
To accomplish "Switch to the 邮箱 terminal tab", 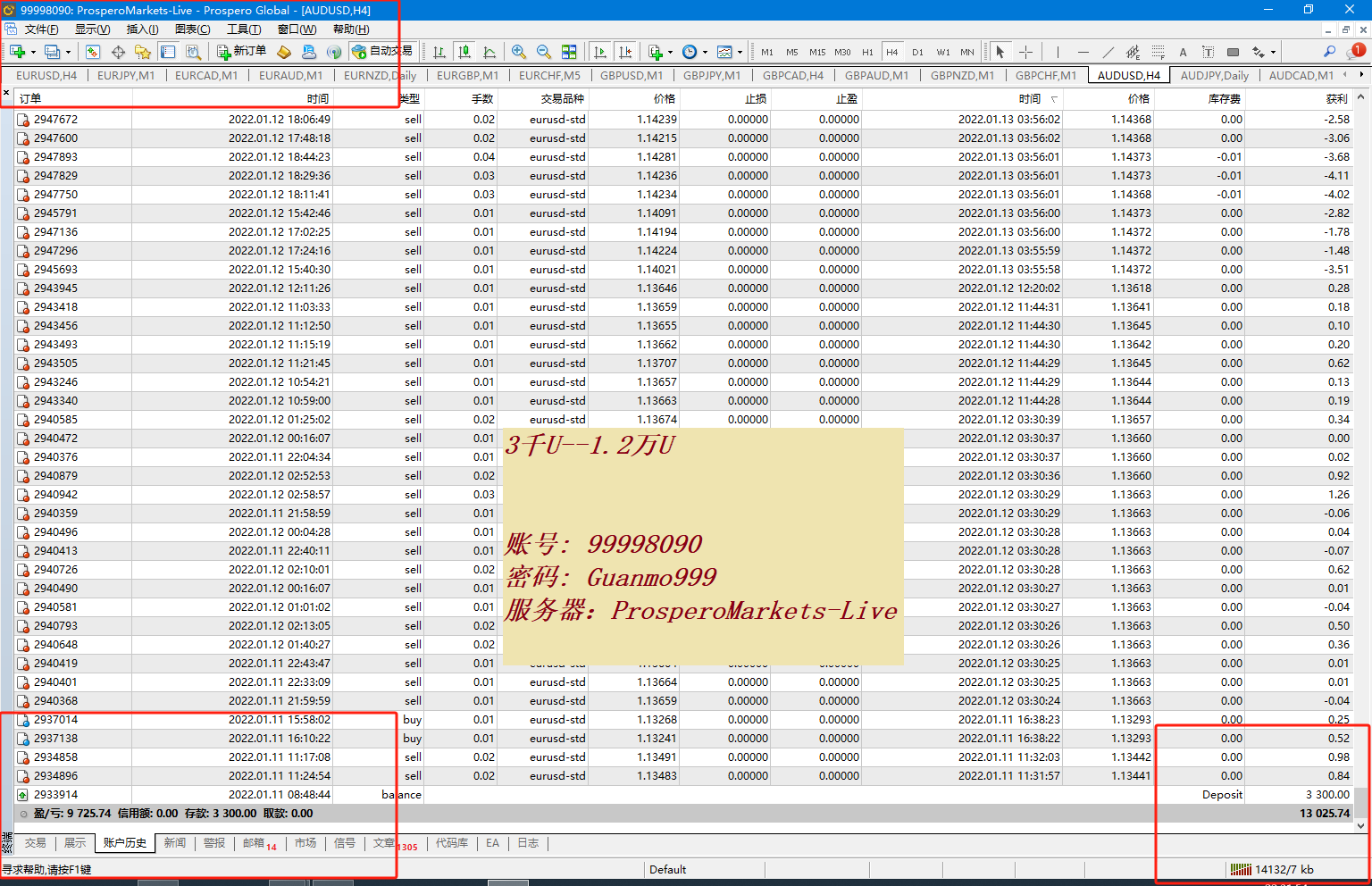I will (x=254, y=843).
